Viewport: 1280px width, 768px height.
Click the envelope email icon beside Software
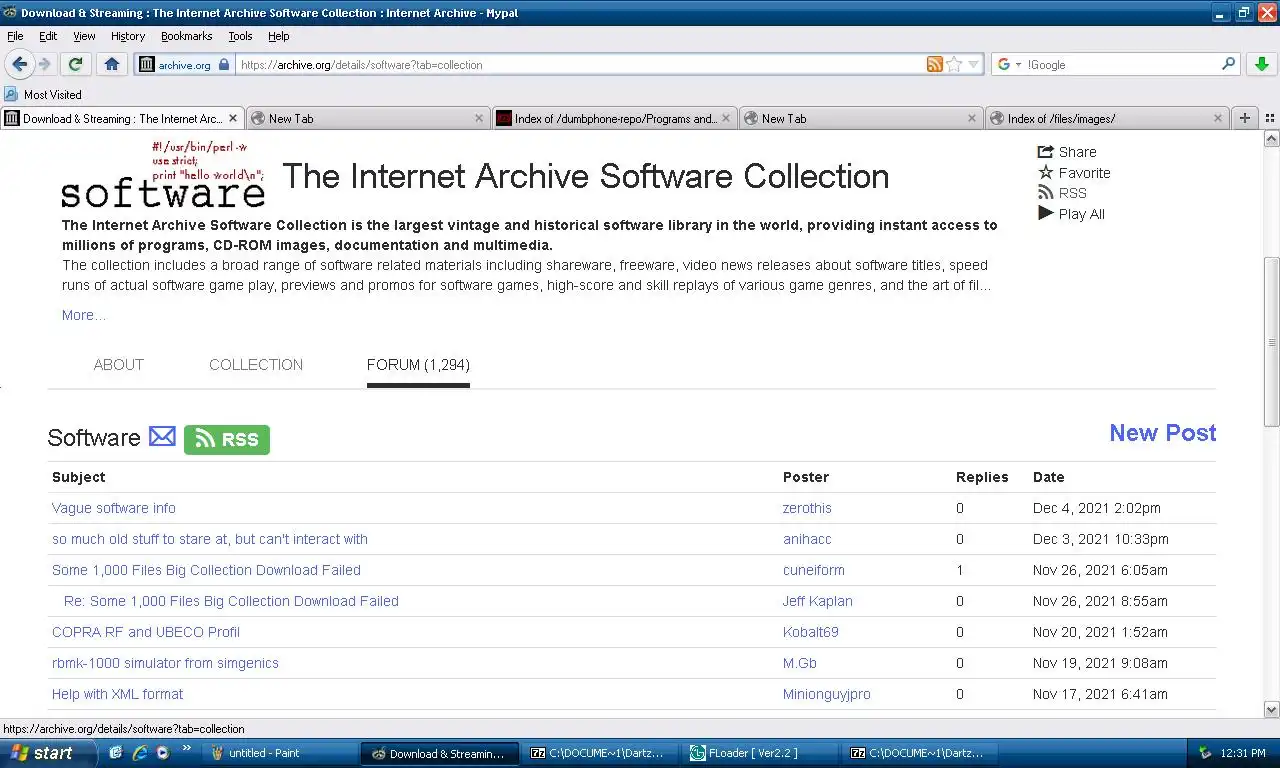click(x=162, y=437)
